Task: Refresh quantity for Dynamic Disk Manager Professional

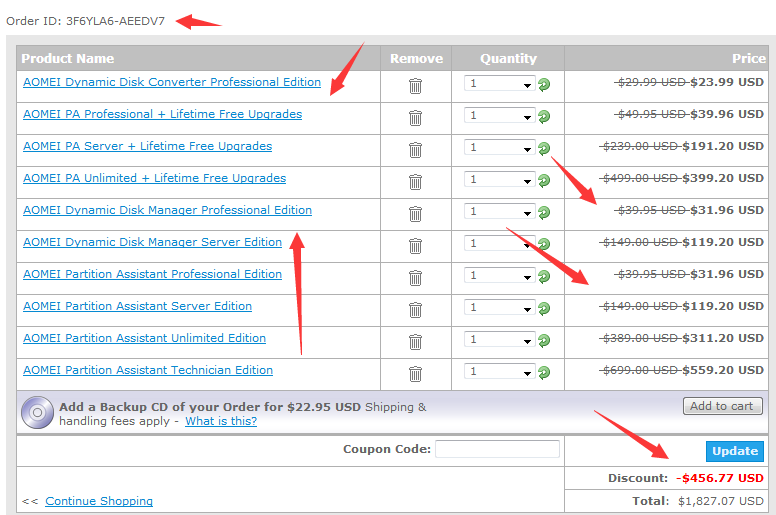Action: [544, 213]
